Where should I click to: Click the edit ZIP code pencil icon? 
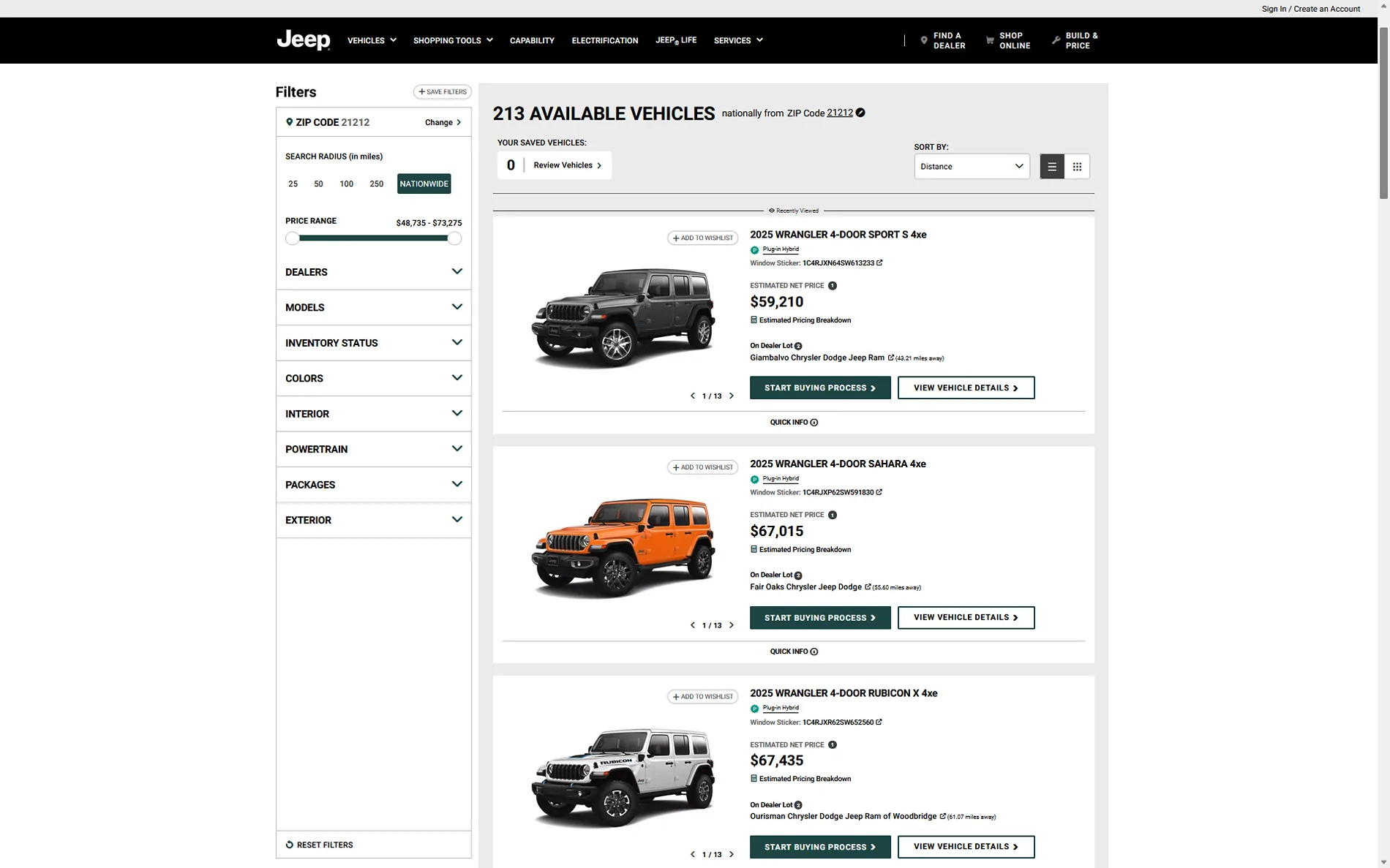[860, 113]
